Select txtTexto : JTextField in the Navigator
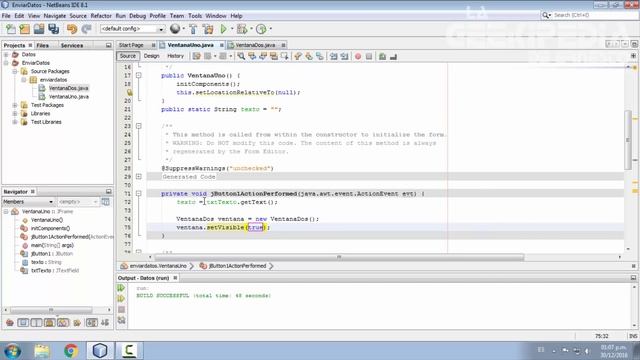 (x=55, y=271)
